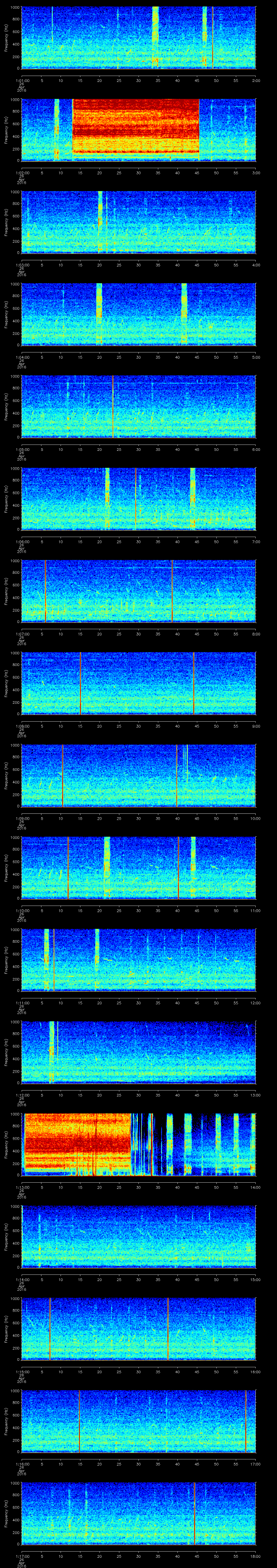277x1568 pixels.
Task: Click the 6:00 end time label
Action: click(256, 449)
